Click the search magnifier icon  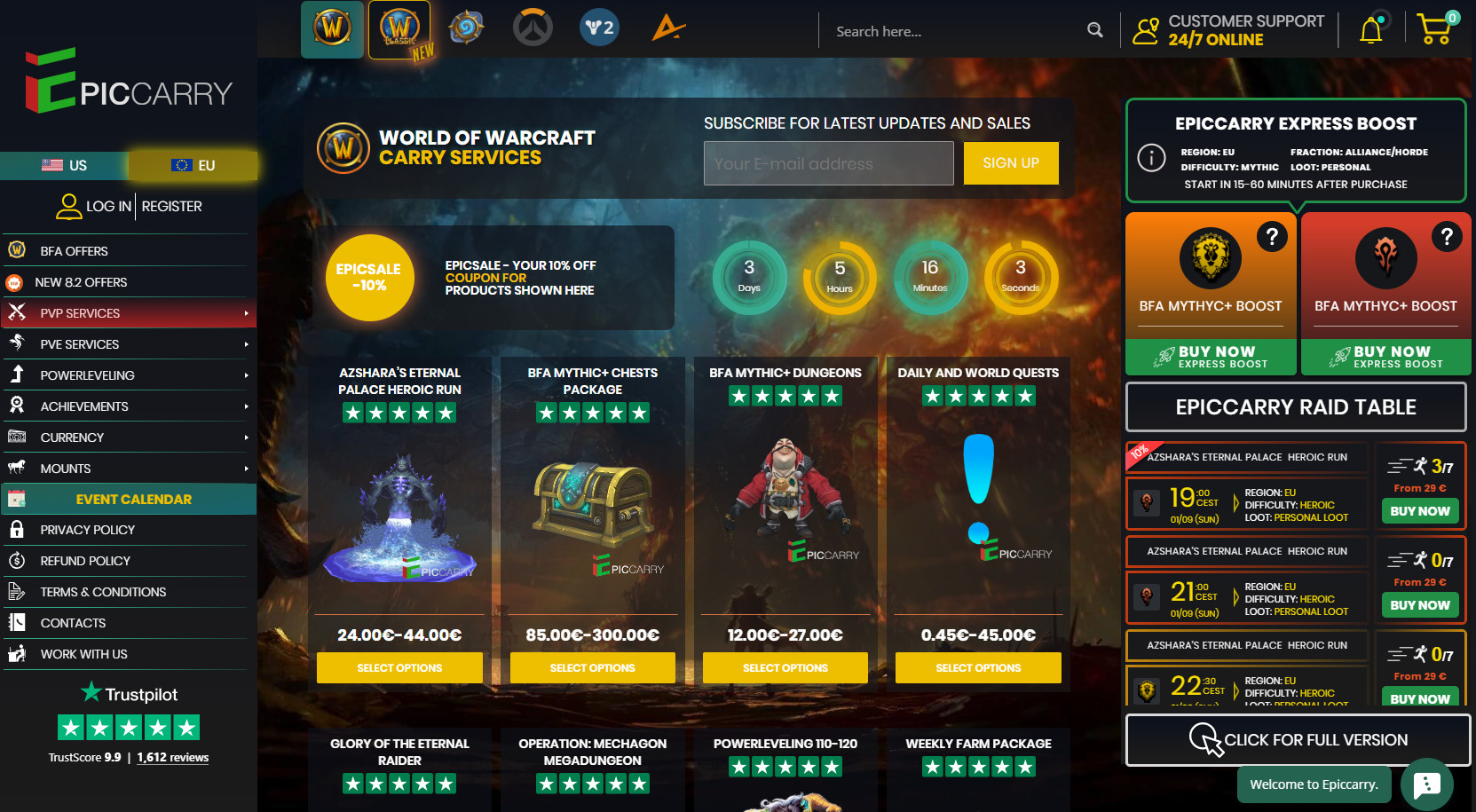coord(1095,30)
